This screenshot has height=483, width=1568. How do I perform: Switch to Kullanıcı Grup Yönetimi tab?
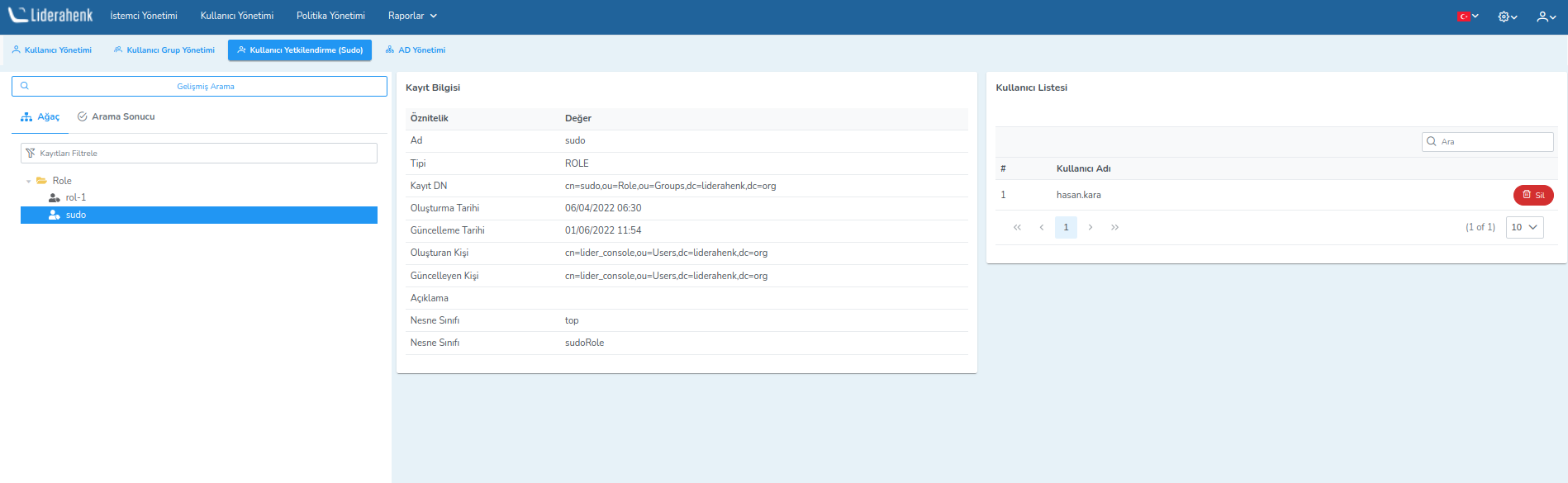pos(164,50)
